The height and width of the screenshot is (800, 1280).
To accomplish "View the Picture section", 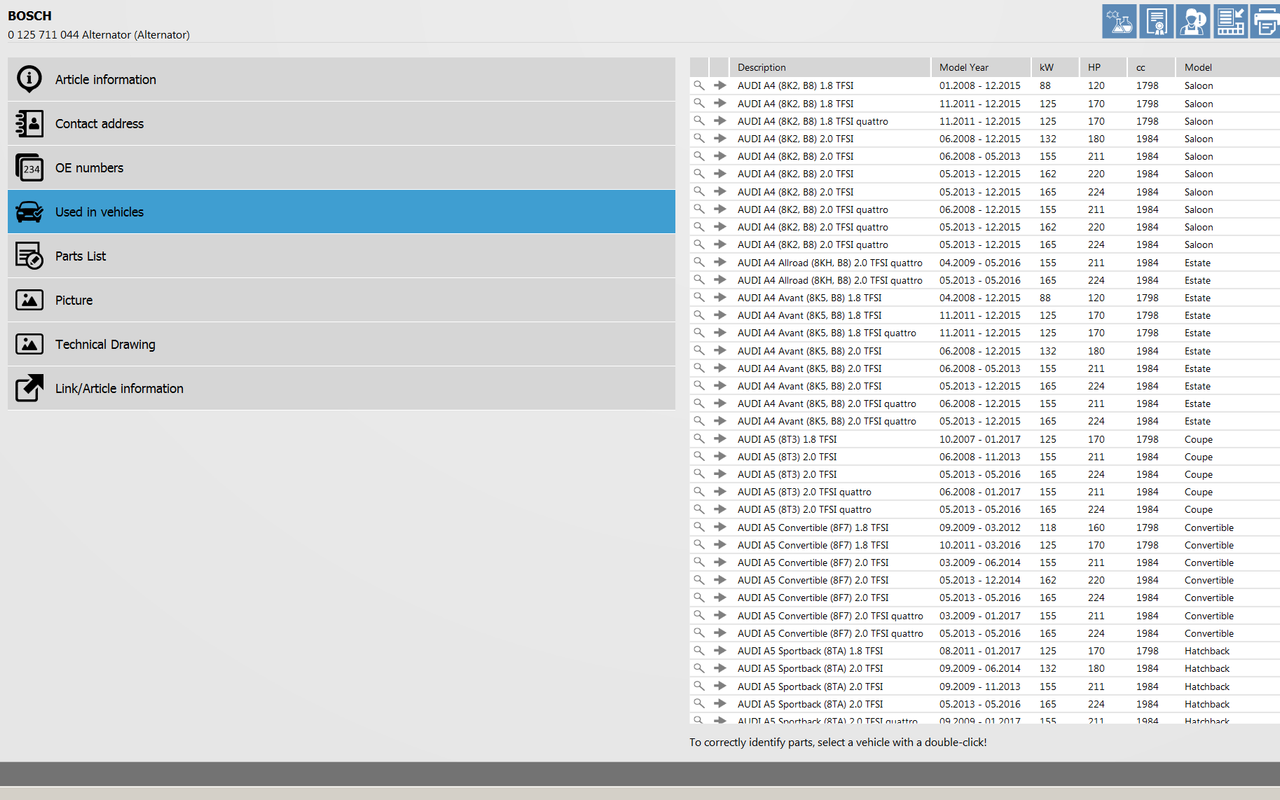I will click(x=341, y=299).
